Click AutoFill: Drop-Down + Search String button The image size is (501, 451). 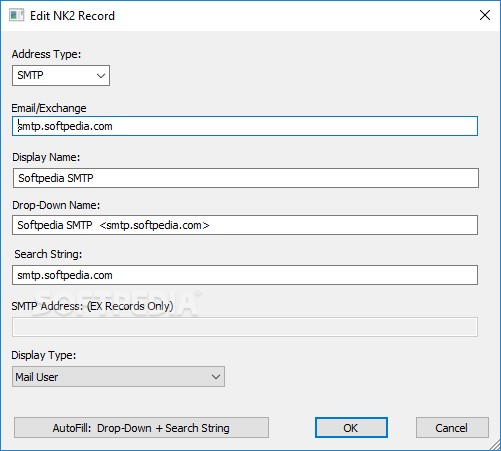tap(141, 428)
